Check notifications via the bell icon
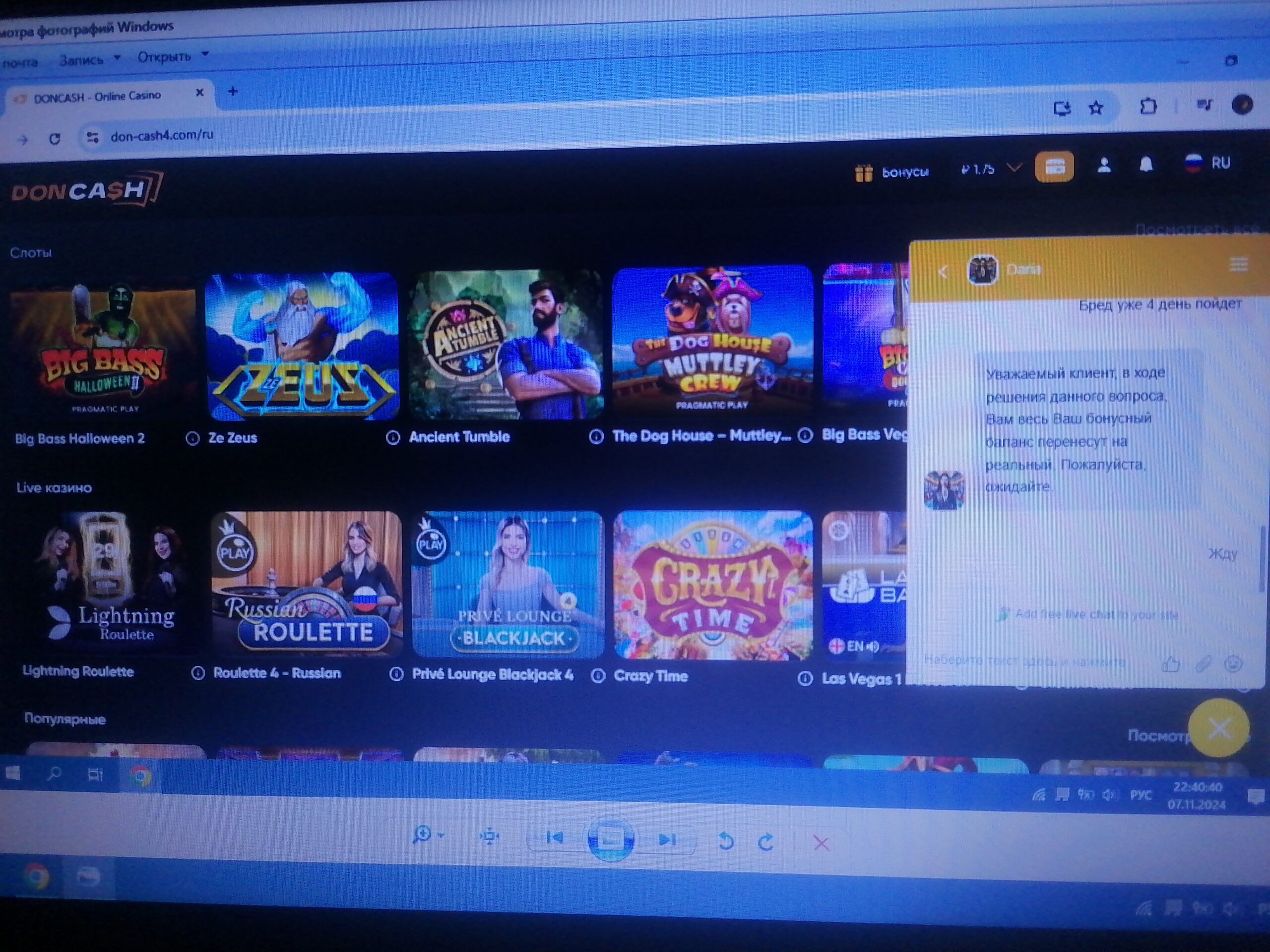The width and height of the screenshot is (1270, 952). (1146, 165)
